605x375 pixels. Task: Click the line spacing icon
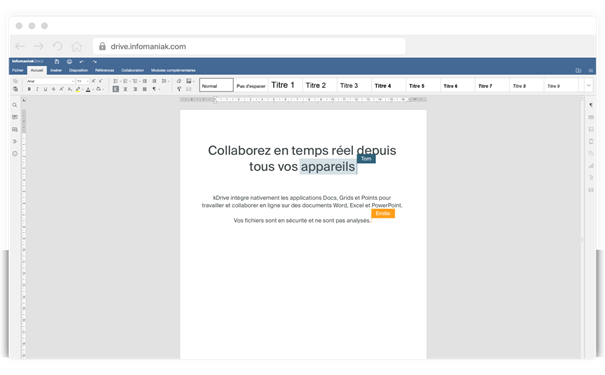point(164,81)
